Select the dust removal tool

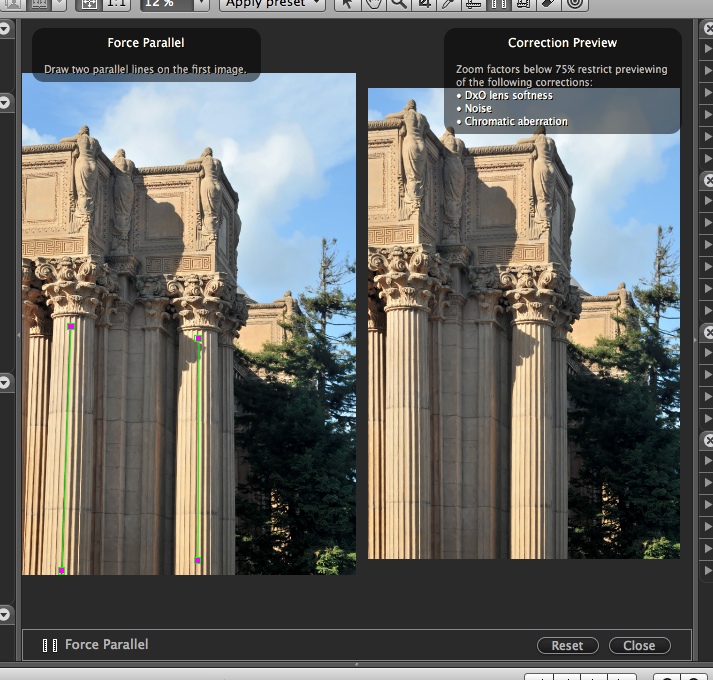(549, 3)
